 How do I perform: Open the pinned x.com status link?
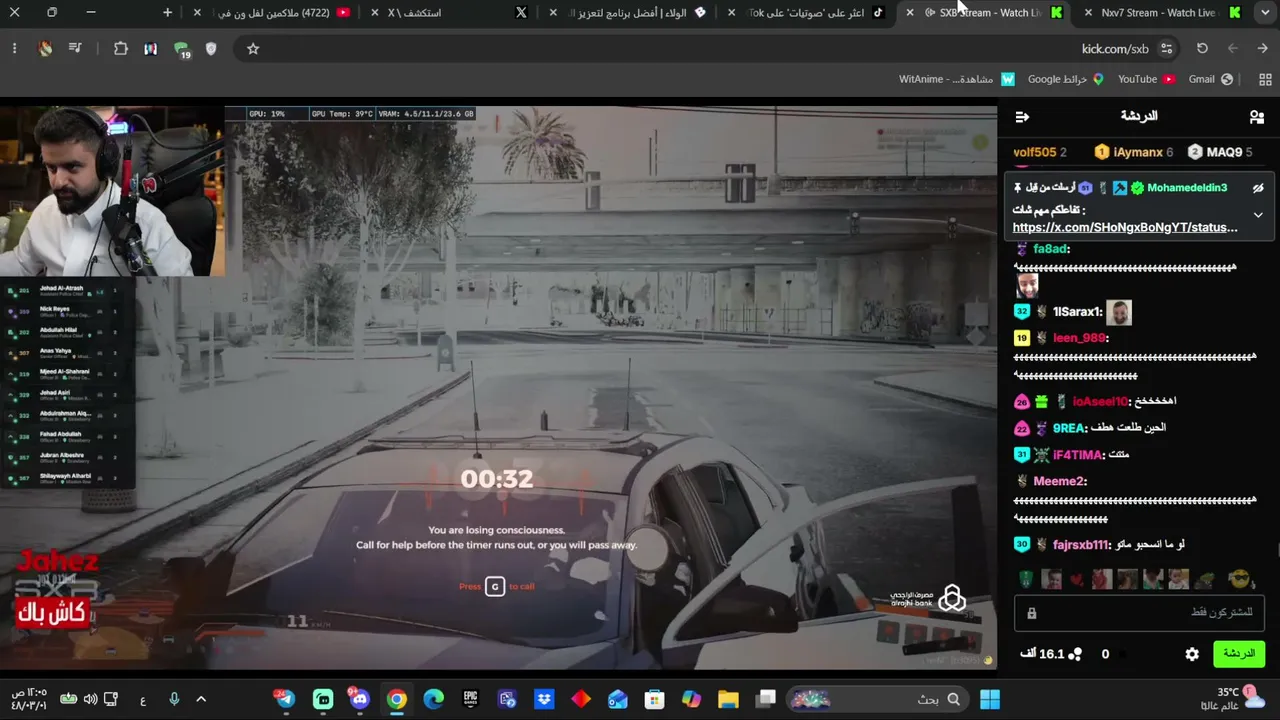tap(1125, 227)
